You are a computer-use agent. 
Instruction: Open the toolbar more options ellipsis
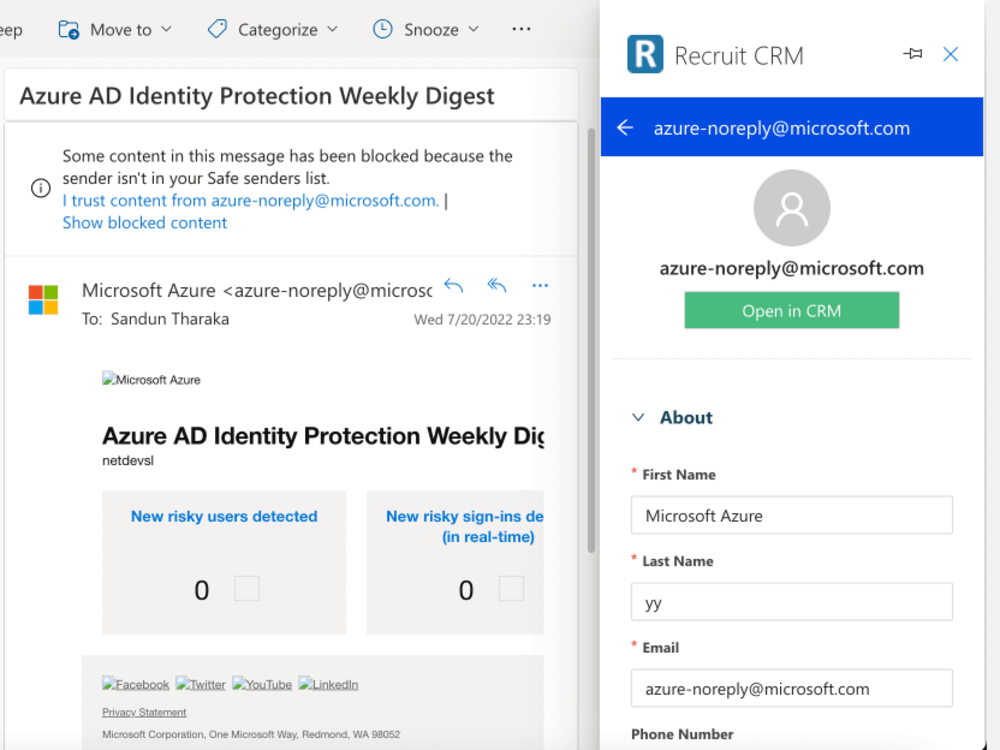[521, 29]
